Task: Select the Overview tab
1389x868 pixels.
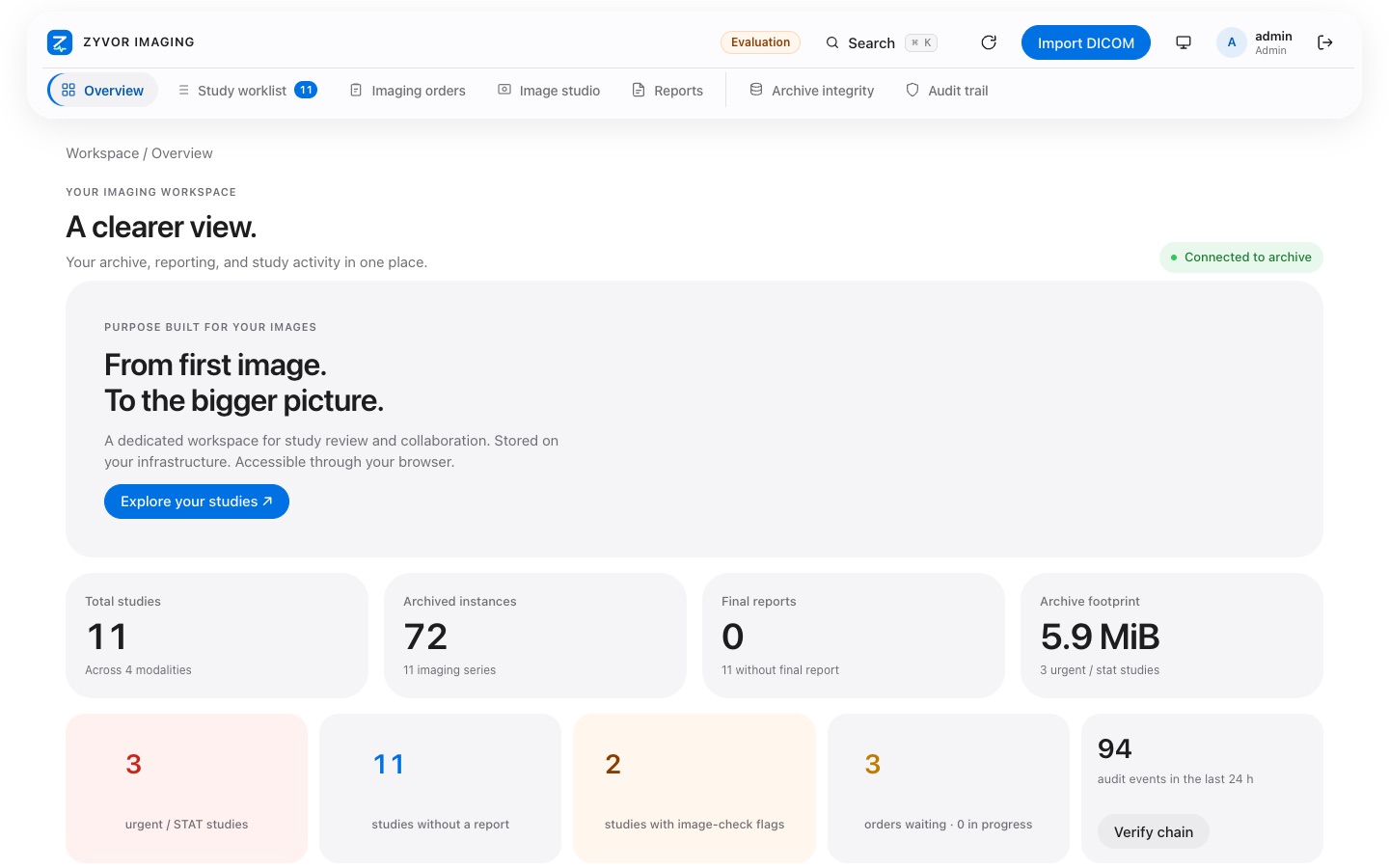Action: [102, 90]
